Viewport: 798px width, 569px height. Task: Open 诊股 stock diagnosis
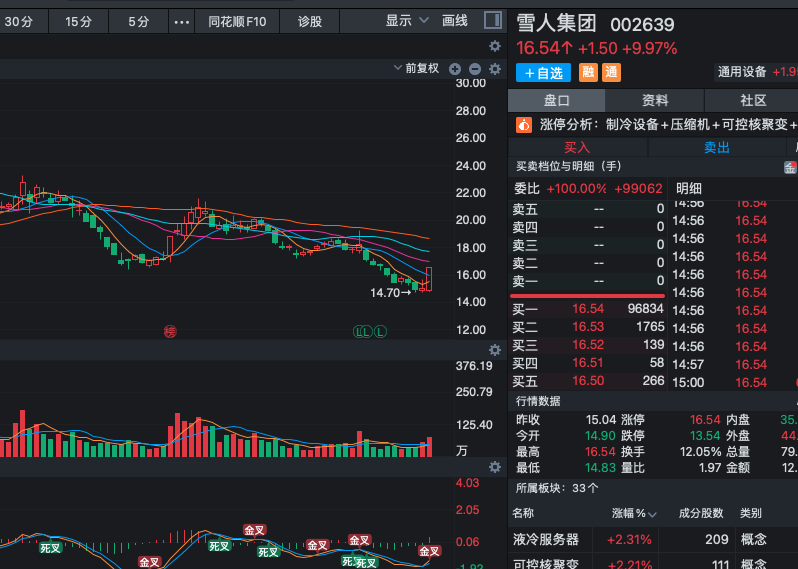pyautogui.click(x=310, y=22)
